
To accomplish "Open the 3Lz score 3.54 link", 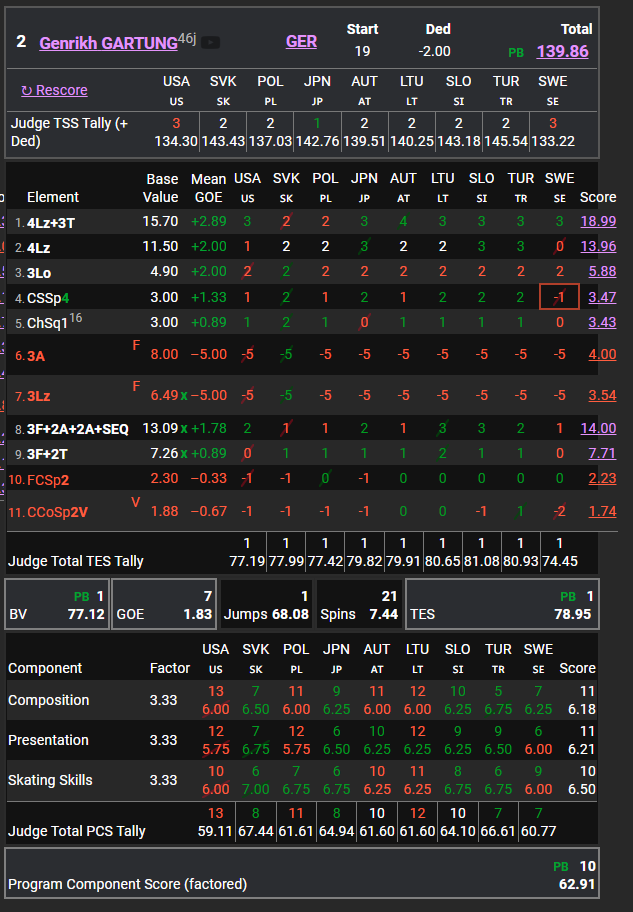I will (602, 396).
